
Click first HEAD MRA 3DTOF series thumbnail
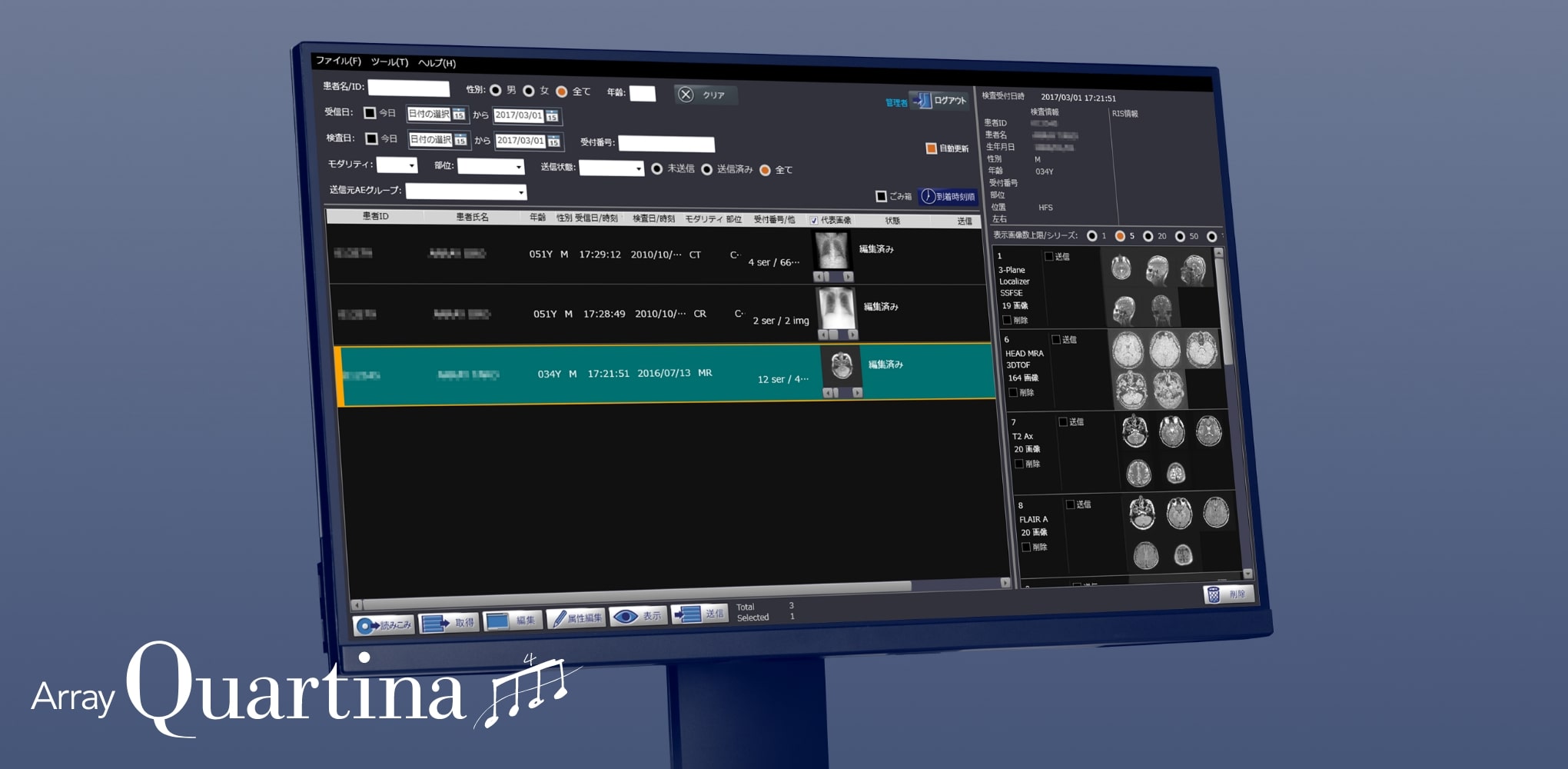(x=1128, y=351)
